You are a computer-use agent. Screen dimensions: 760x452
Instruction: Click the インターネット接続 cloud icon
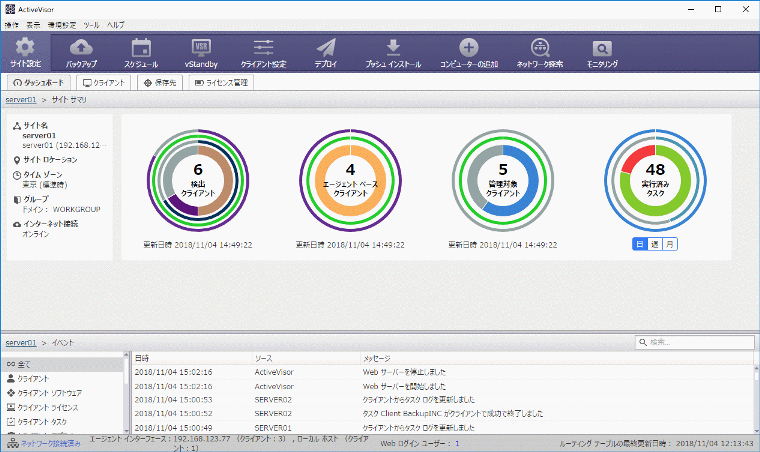coord(16,224)
